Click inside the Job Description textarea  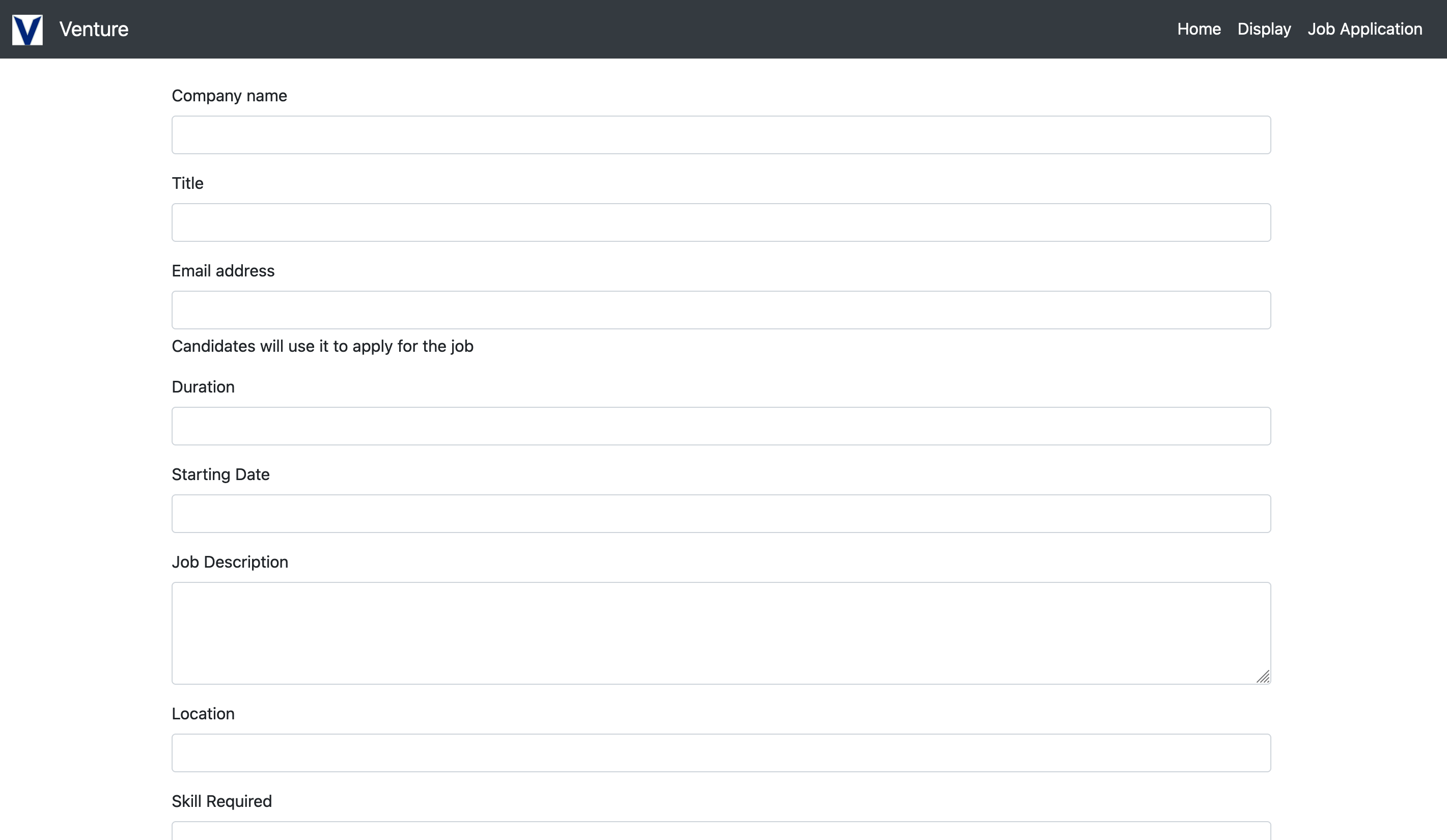(720, 633)
